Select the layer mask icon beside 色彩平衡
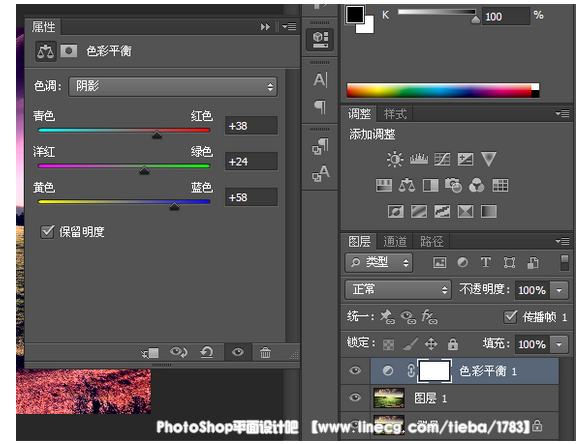Image resolution: width=580 pixels, height=444 pixels. pos(68,51)
